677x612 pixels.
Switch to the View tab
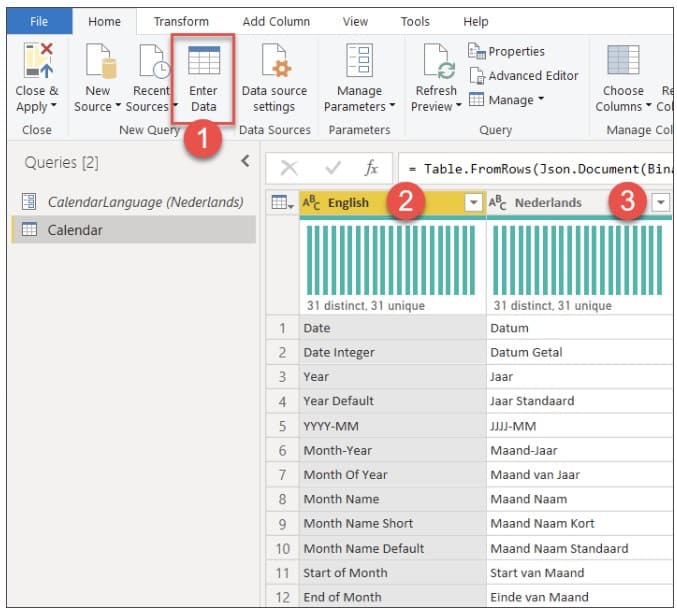click(355, 21)
